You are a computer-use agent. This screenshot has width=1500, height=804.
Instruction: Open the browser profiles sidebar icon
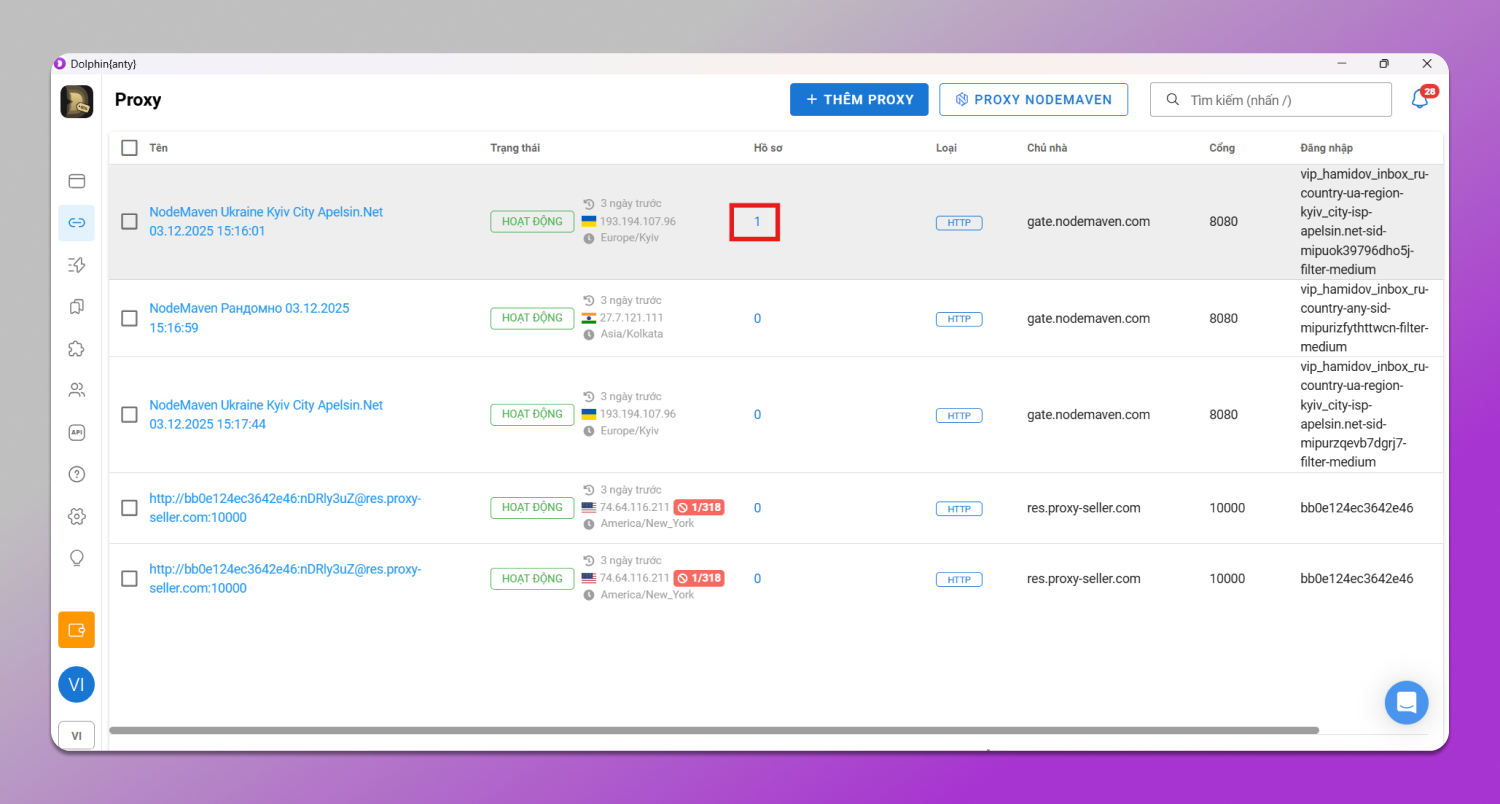pyautogui.click(x=76, y=181)
